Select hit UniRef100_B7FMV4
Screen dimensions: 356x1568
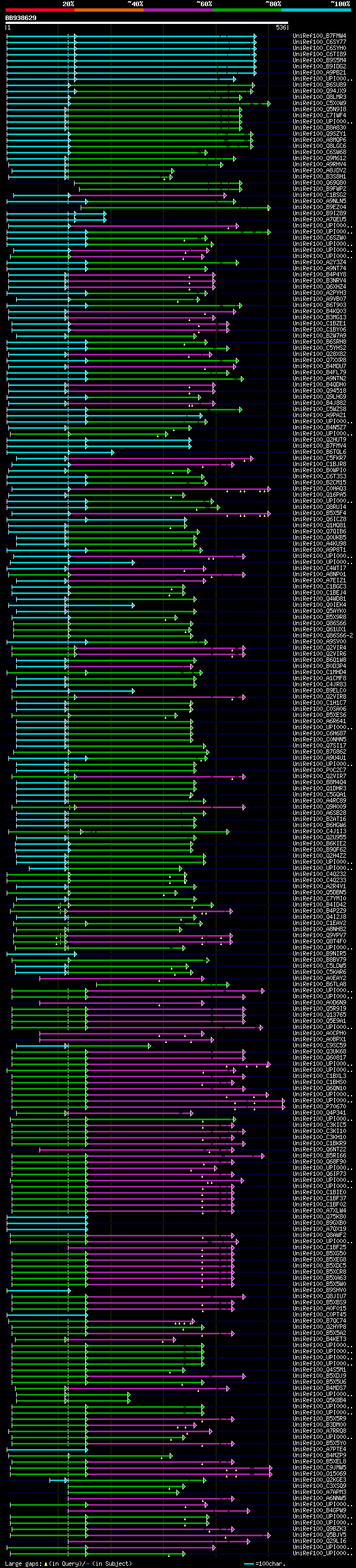(x=319, y=446)
